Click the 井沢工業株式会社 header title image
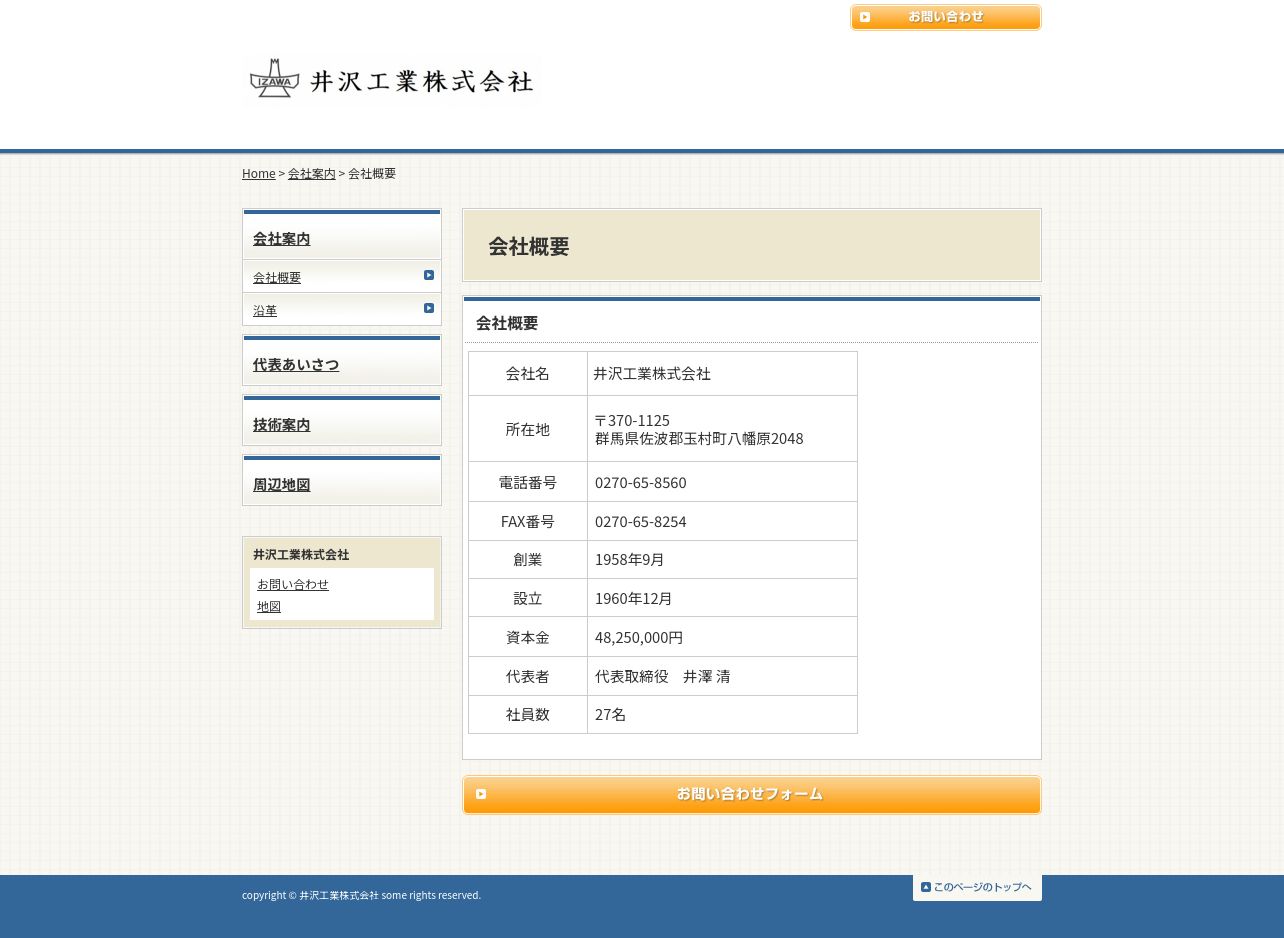This screenshot has height=938, width=1284. pos(421,81)
